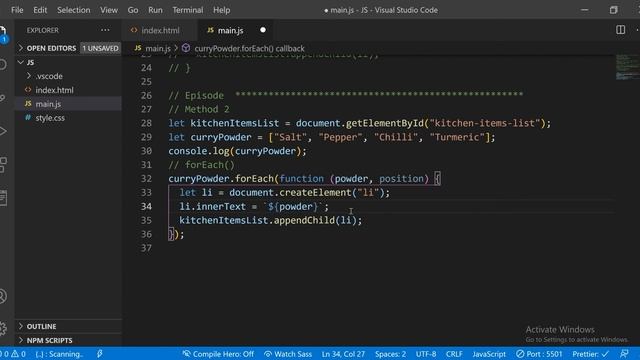Click unsaved dot on main.js tab
This screenshot has height=360, width=640.
tap(263, 30)
